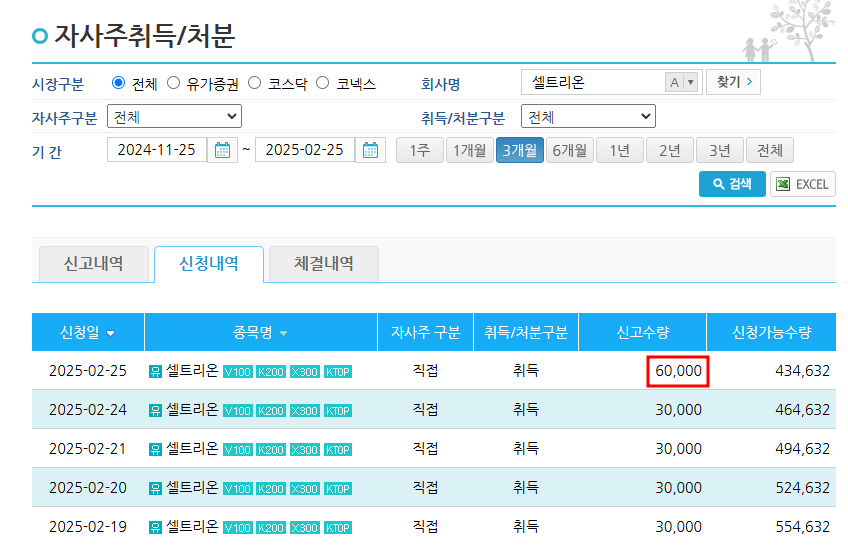Viewport: 848px width, 545px height.
Task: Switch to the 신청내역 tab
Action: (x=209, y=264)
